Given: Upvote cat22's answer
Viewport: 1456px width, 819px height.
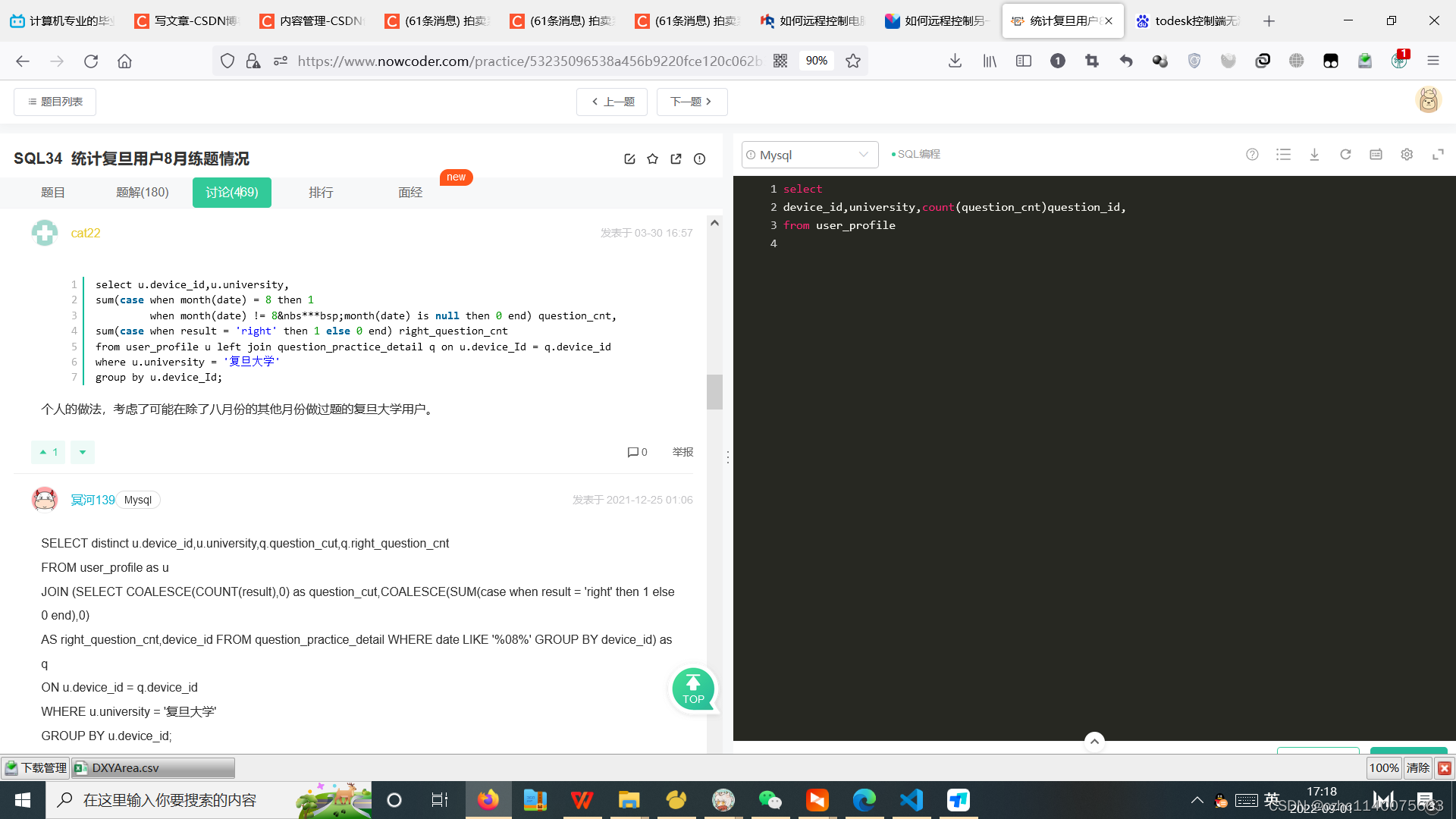Looking at the screenshot, I should tap(49, 452).
